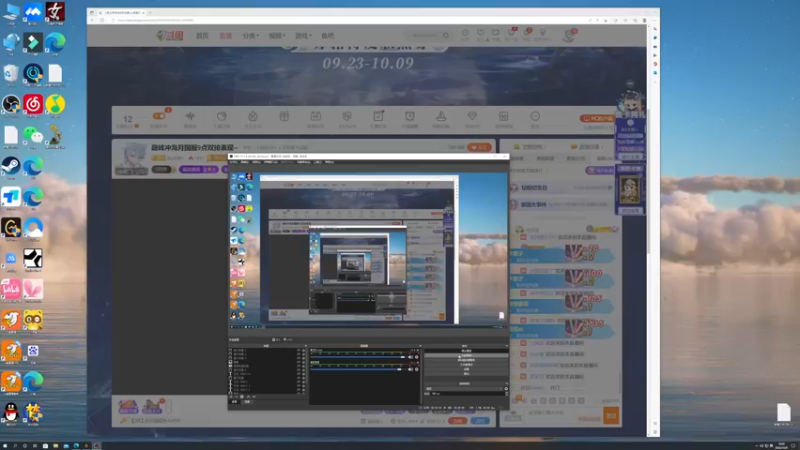Viewport: 800px width, 450px height.
Task: Expand the 游戏 dropdown in Douyu nav
Action: [303, 36]
